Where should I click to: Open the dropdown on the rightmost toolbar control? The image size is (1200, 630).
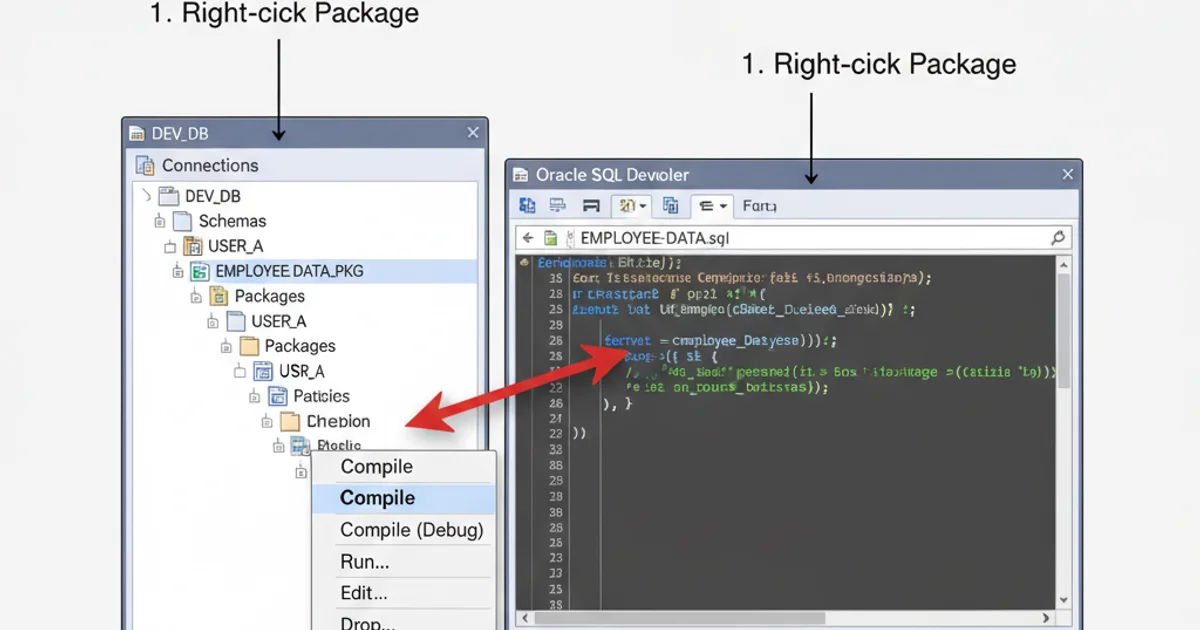pos(722,205)
